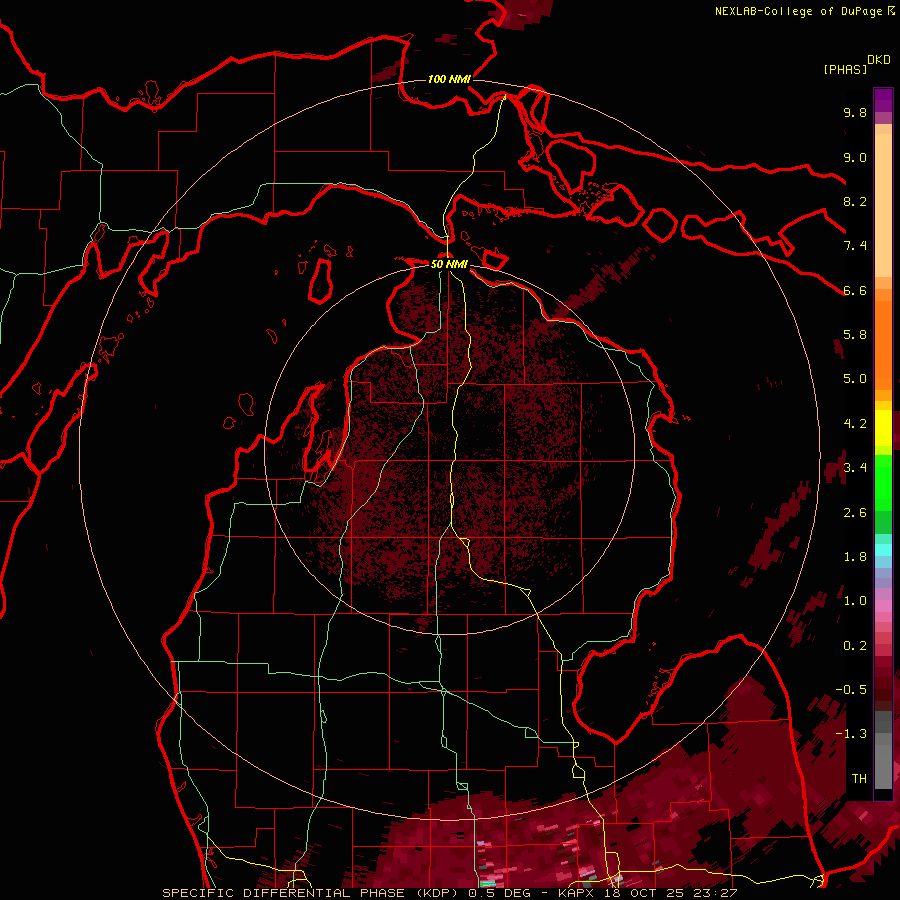900x900 pixels.
Task: Click the 8.2 value on the color scale
Action: pos(855,201)
